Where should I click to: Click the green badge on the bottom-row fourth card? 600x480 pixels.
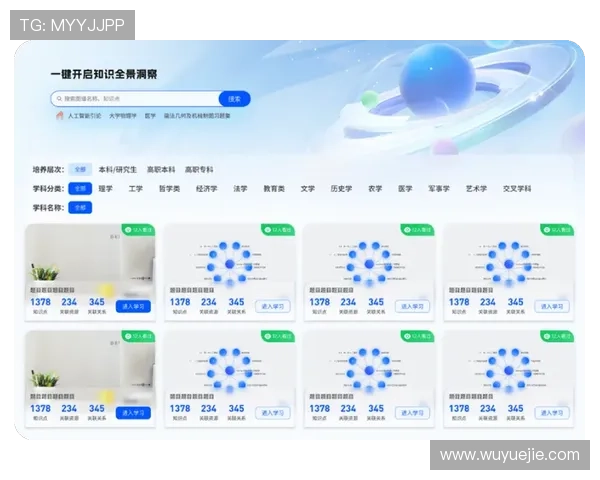point(558,336)
